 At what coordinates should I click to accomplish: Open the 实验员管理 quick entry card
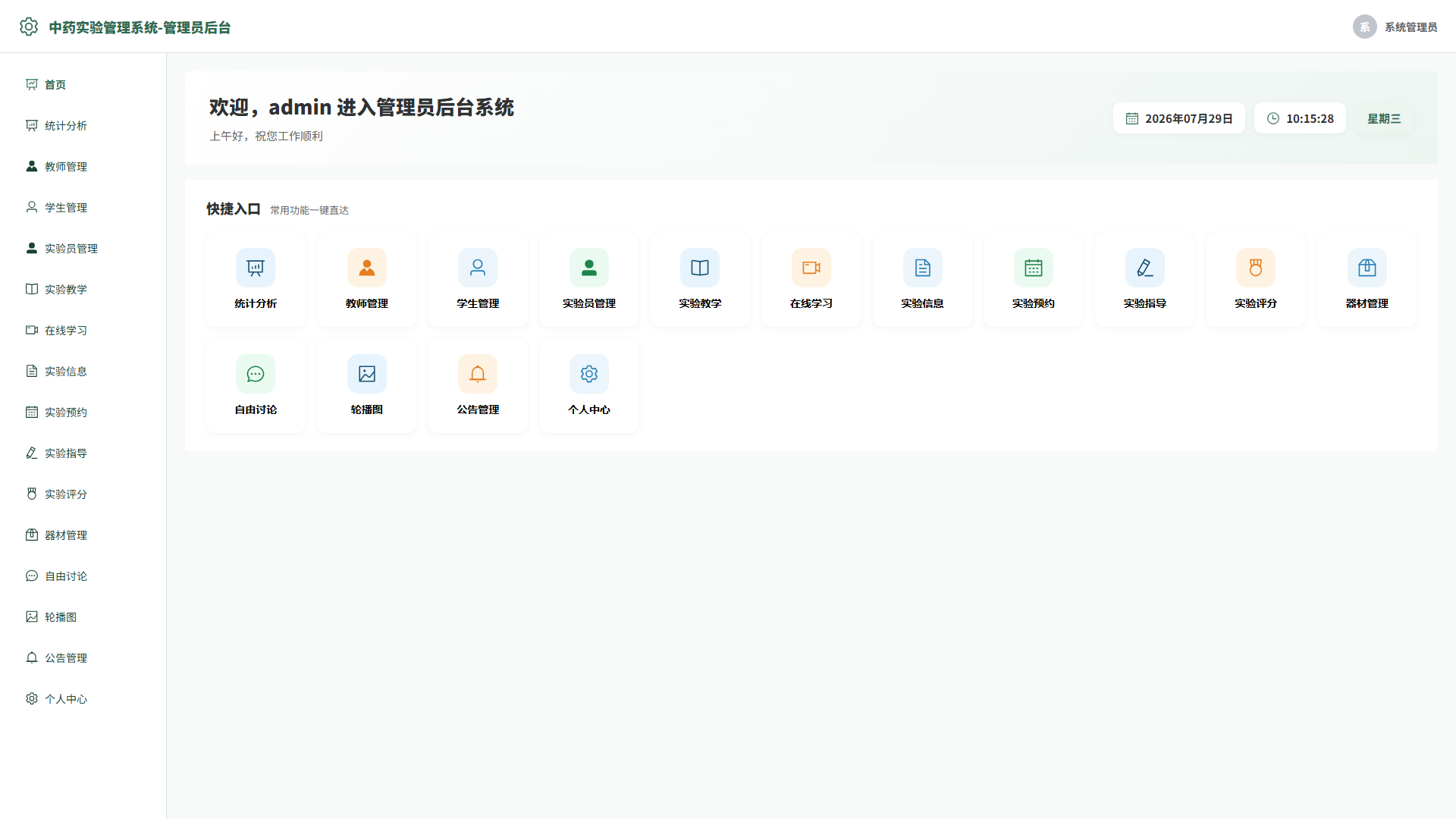(589, 280)
